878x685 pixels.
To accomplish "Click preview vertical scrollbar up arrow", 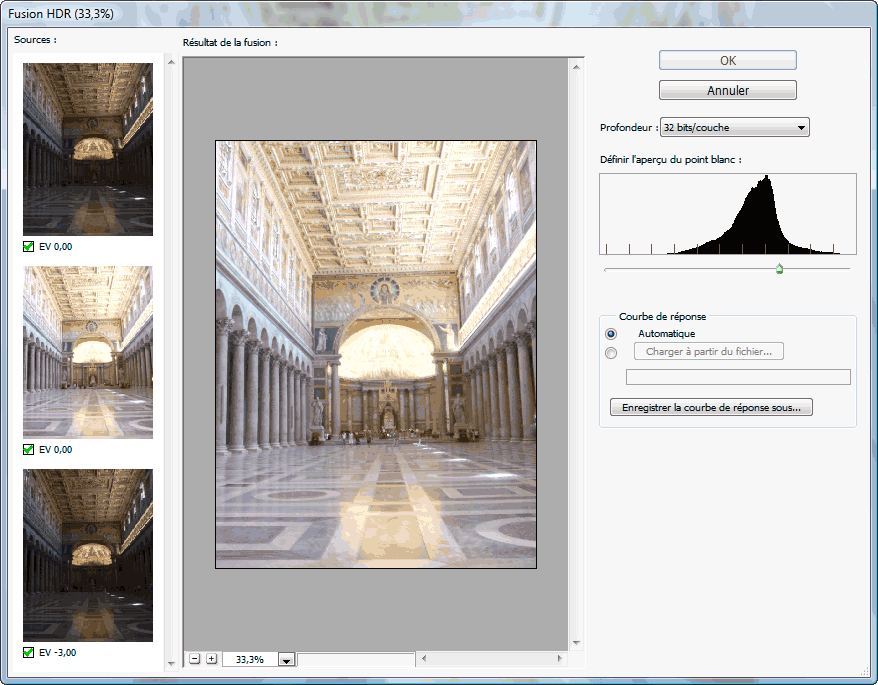I will (576, 68).
